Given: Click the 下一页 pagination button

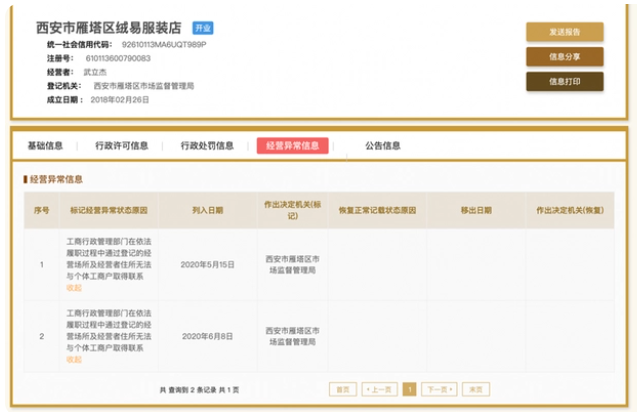Looking at the screenshot, I should click(x=439, y=389).
